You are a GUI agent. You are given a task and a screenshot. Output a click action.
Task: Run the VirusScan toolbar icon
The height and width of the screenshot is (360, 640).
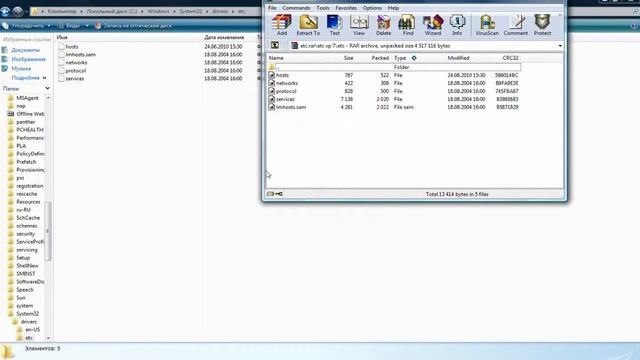tap(487, 25)
